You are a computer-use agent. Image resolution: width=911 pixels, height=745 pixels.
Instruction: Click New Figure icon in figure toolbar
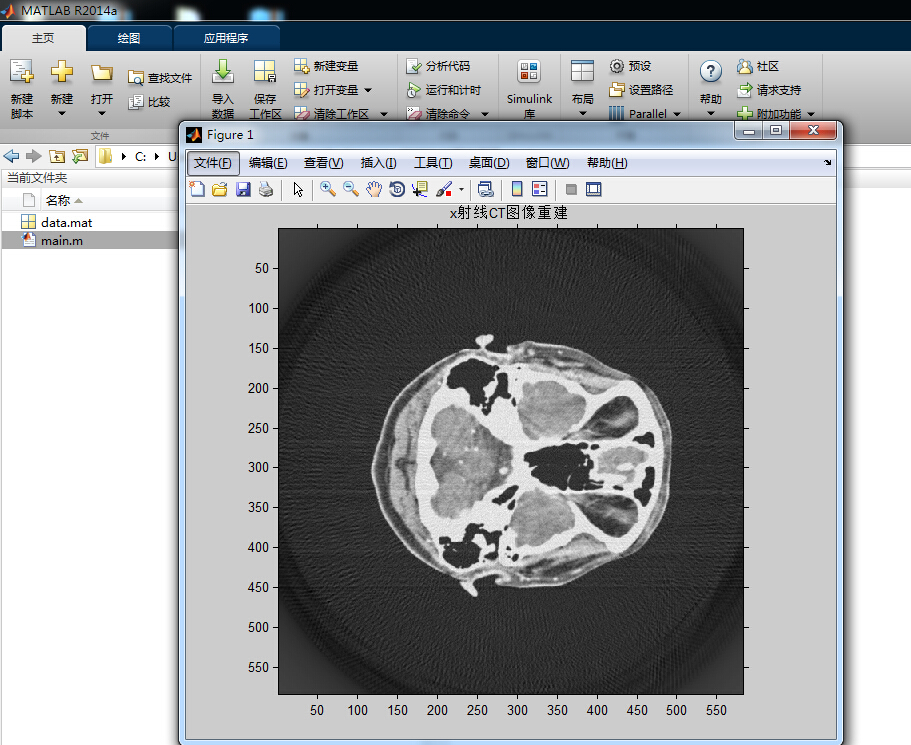(x=198, y=189)
